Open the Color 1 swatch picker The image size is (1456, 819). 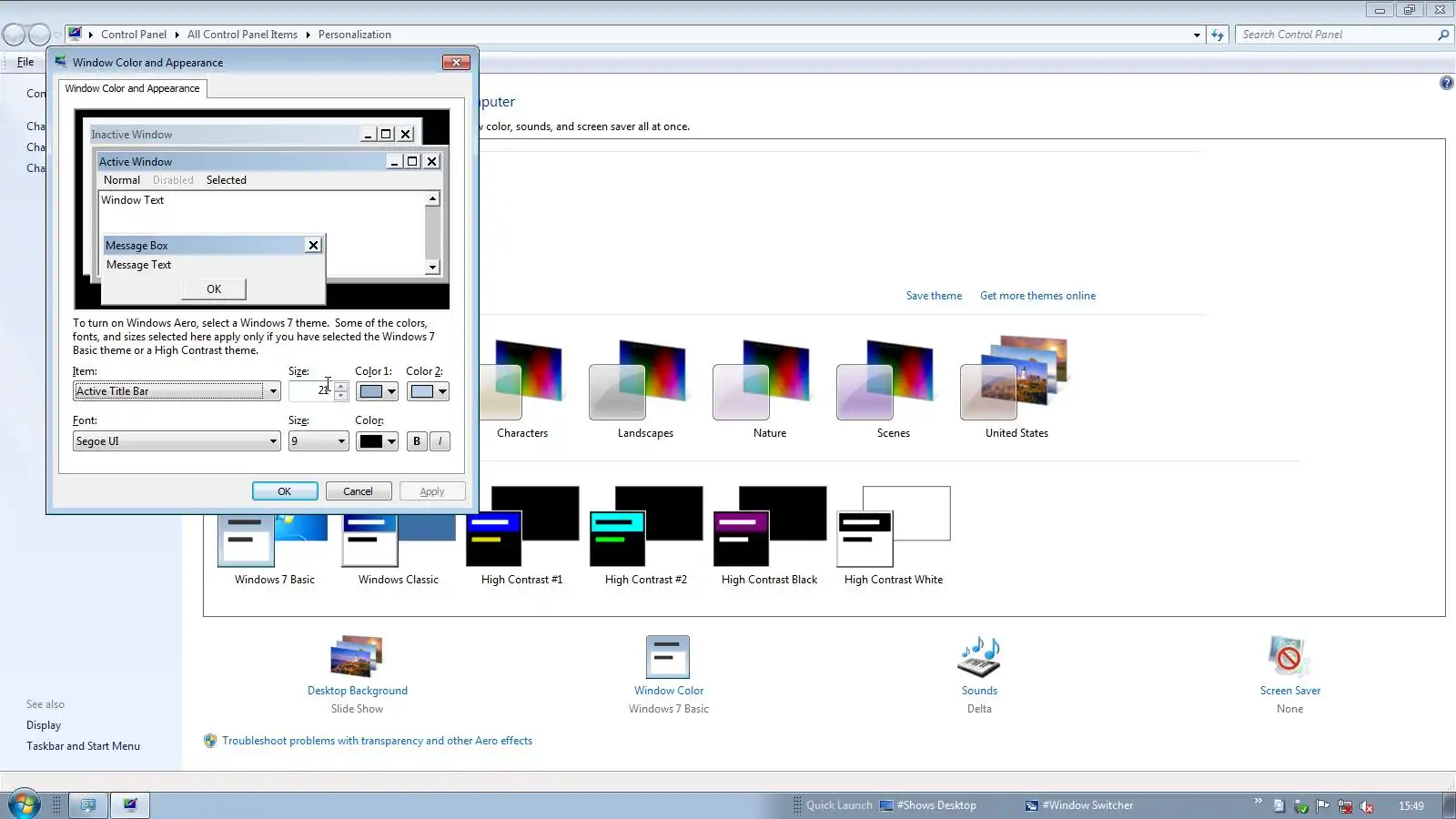[377, 391]
